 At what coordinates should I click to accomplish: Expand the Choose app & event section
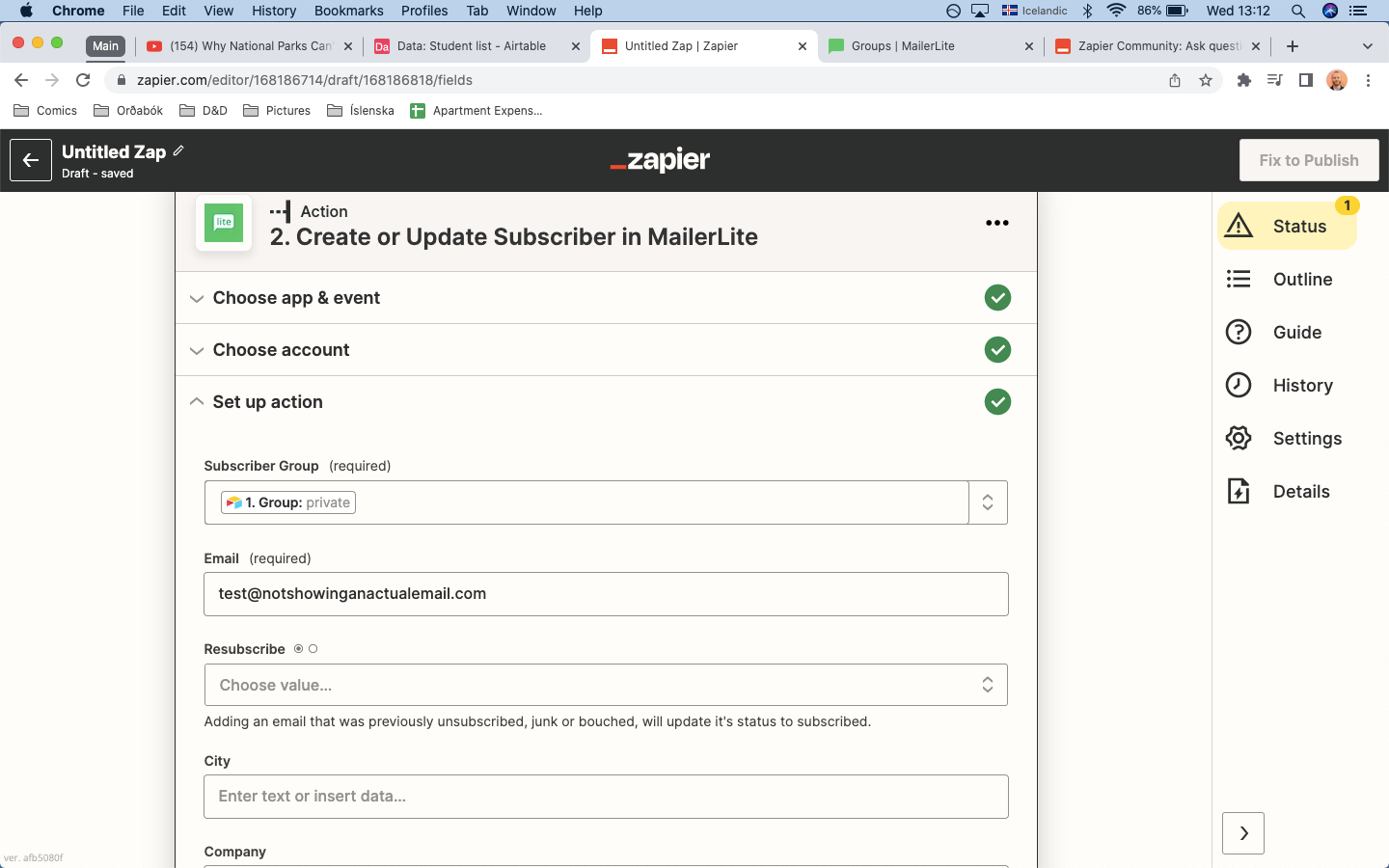[606, 298]
